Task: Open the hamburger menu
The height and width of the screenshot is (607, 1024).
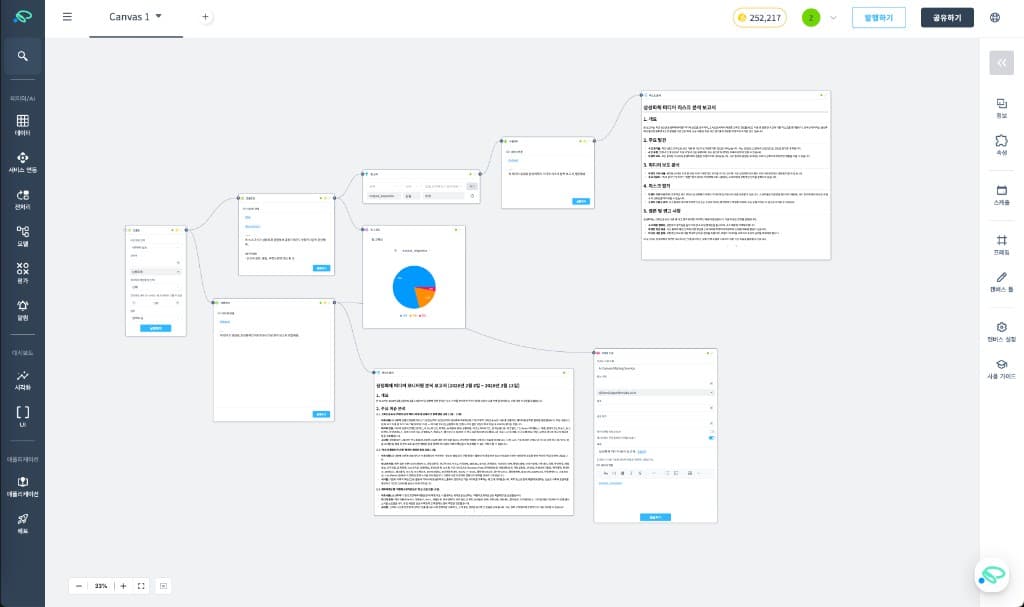Action: (67, 17)
